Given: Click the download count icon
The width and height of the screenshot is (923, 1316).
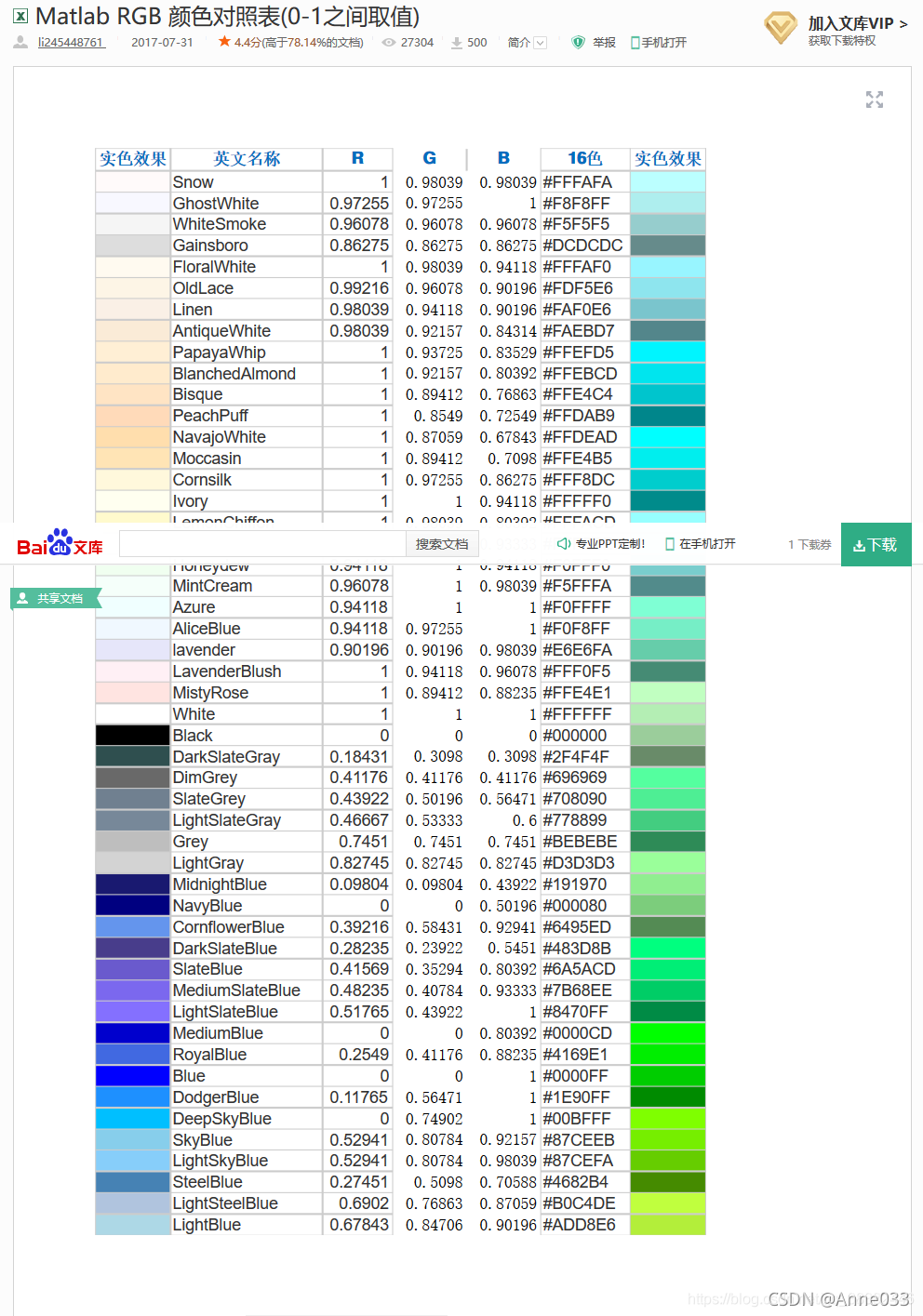Looking at the screenshot, I should pyautogui.click(x=457, y=43).
